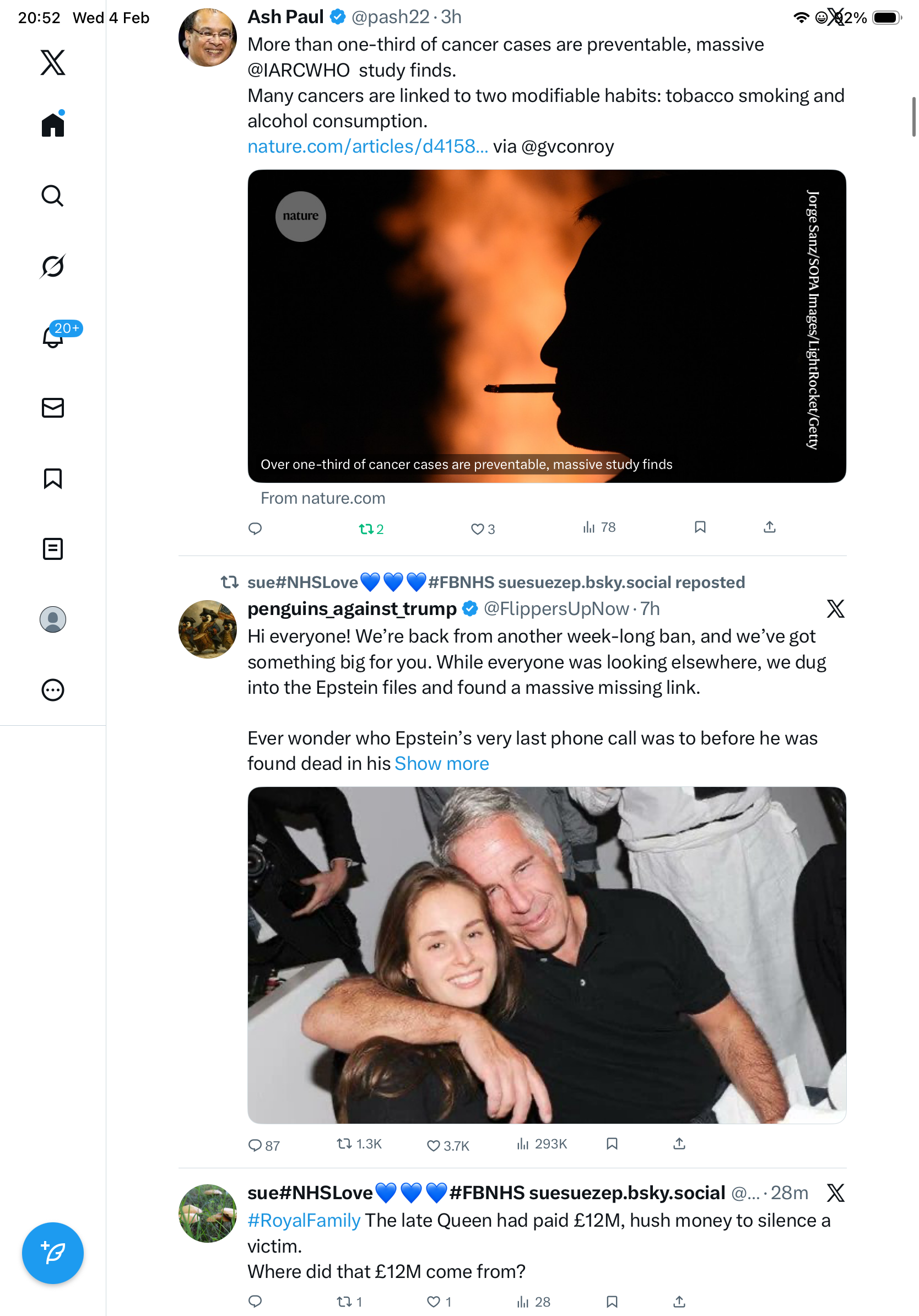919x1316 pixels.
Task: Undo repost on Ash Paul's post
Action: pos(365,528)
